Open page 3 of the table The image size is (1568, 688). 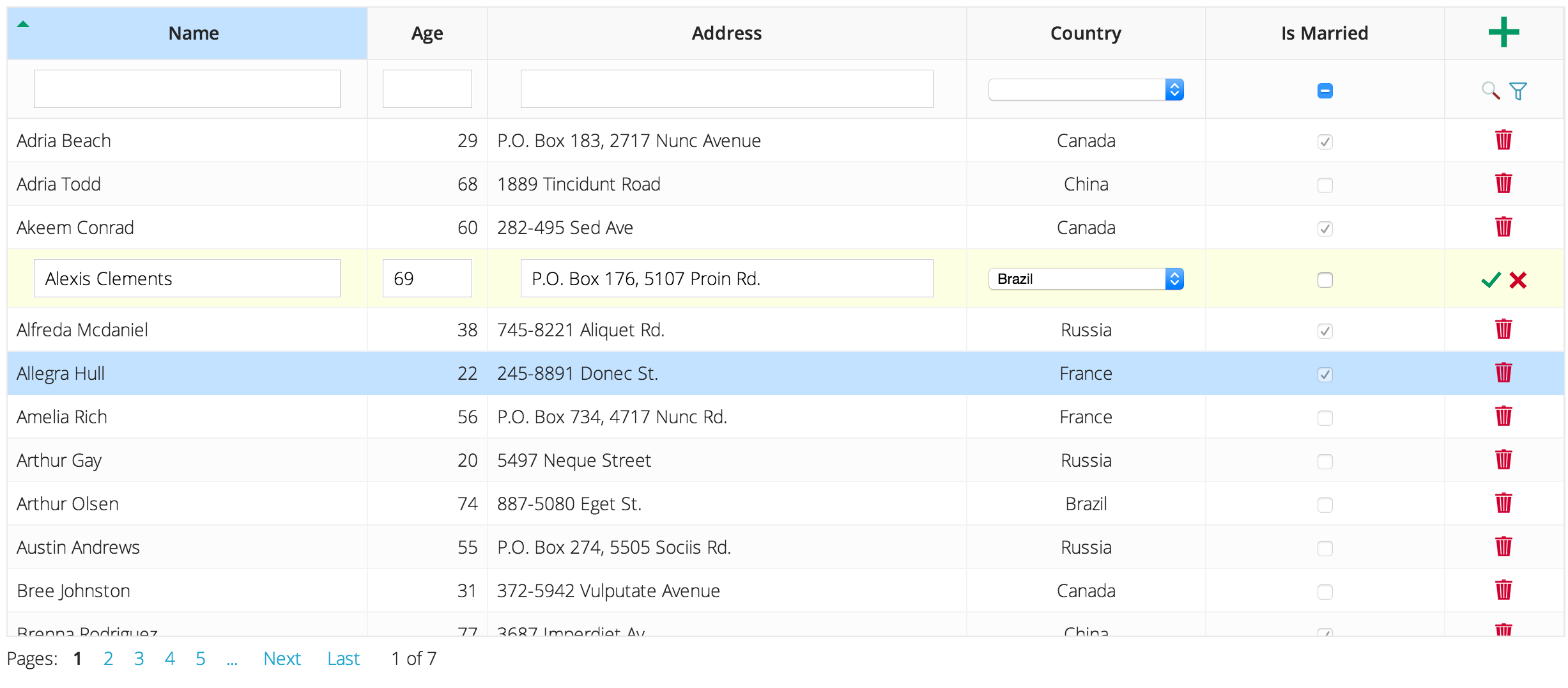tap(139, 658)
